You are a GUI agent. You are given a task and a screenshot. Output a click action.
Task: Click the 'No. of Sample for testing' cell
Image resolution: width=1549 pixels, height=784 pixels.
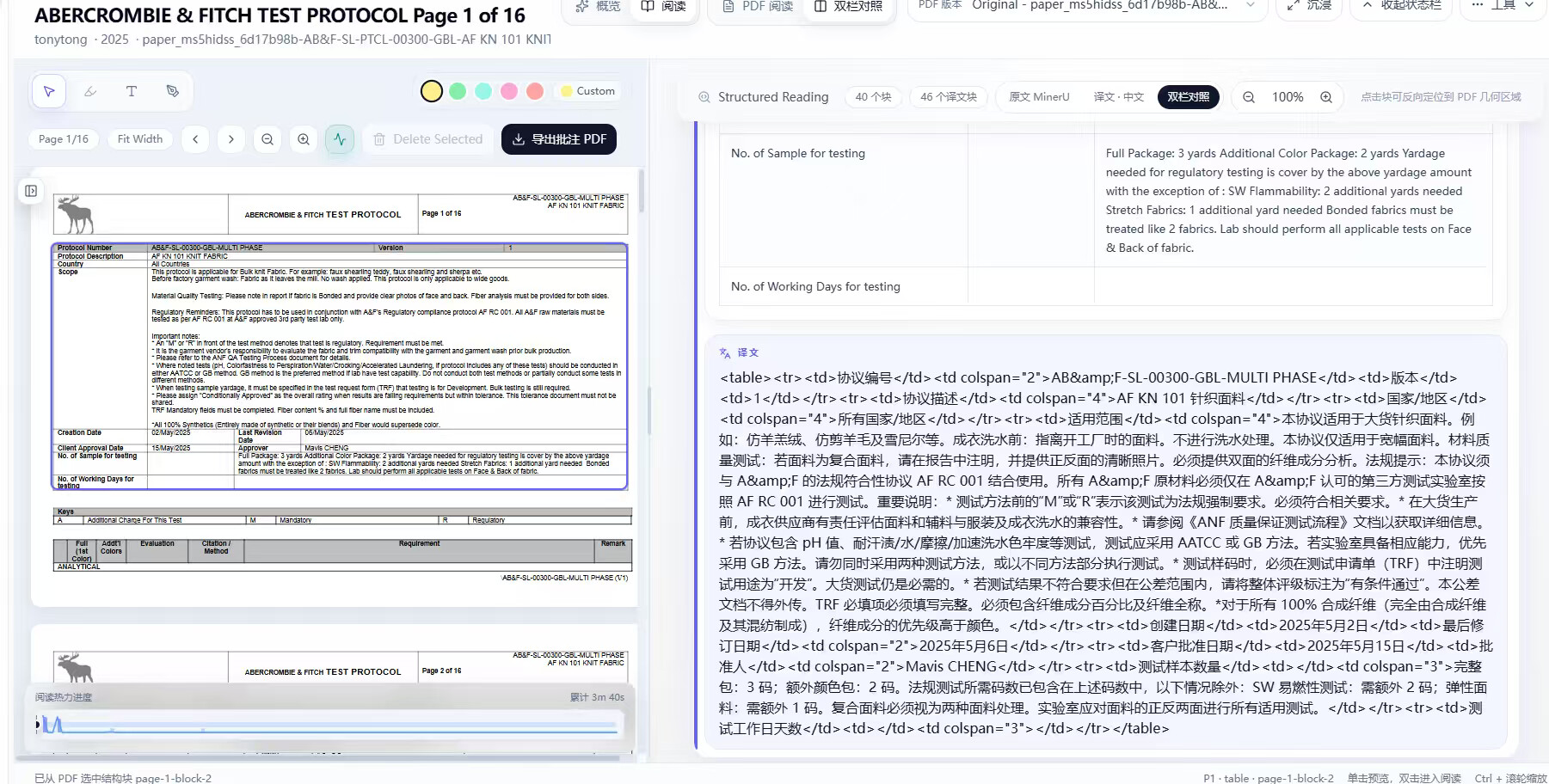click(x=843, y=200)
